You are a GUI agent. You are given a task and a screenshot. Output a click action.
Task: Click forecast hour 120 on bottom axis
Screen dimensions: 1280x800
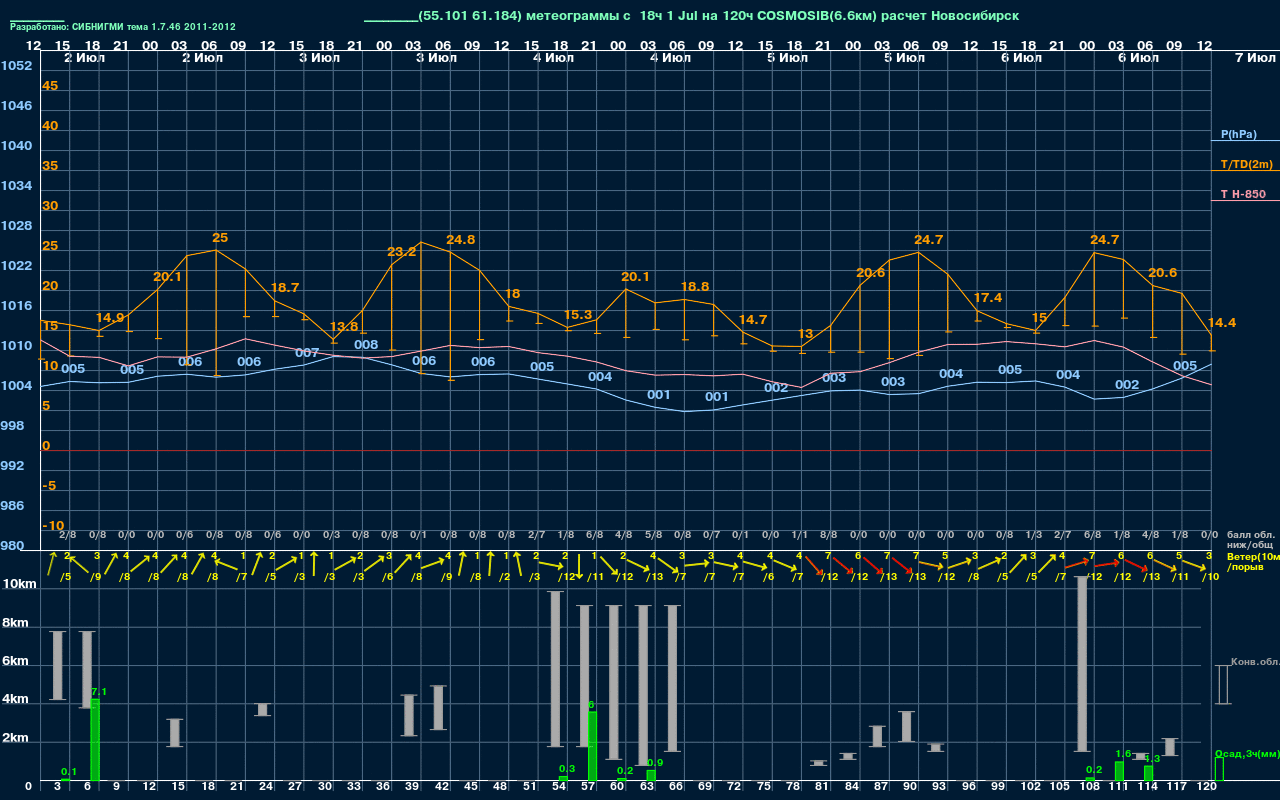tap(1207, 788)
